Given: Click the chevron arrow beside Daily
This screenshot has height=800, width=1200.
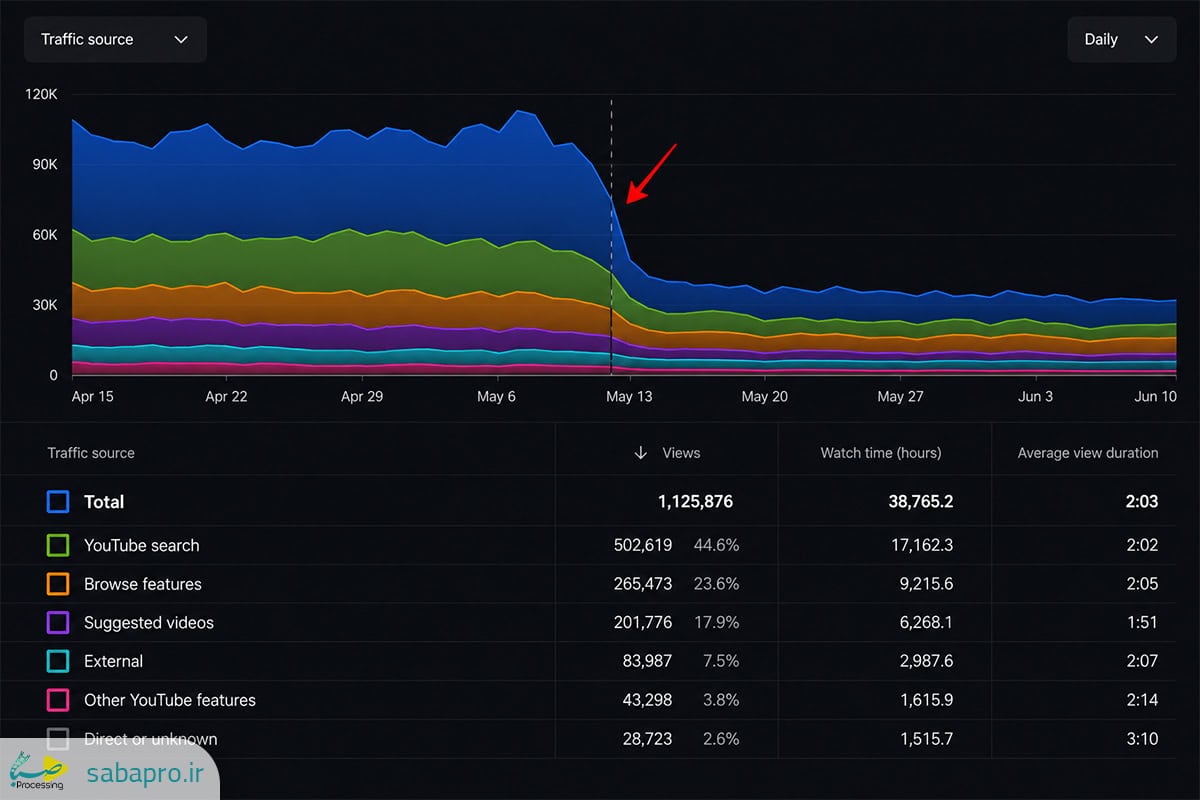Looking at the screenshot, I should (x=1151, y=40).
